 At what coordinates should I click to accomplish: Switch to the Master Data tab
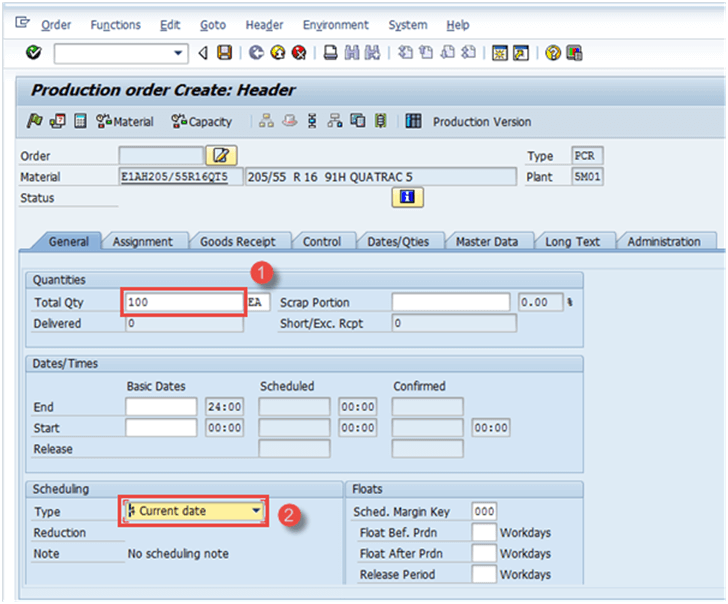(486, 241)
